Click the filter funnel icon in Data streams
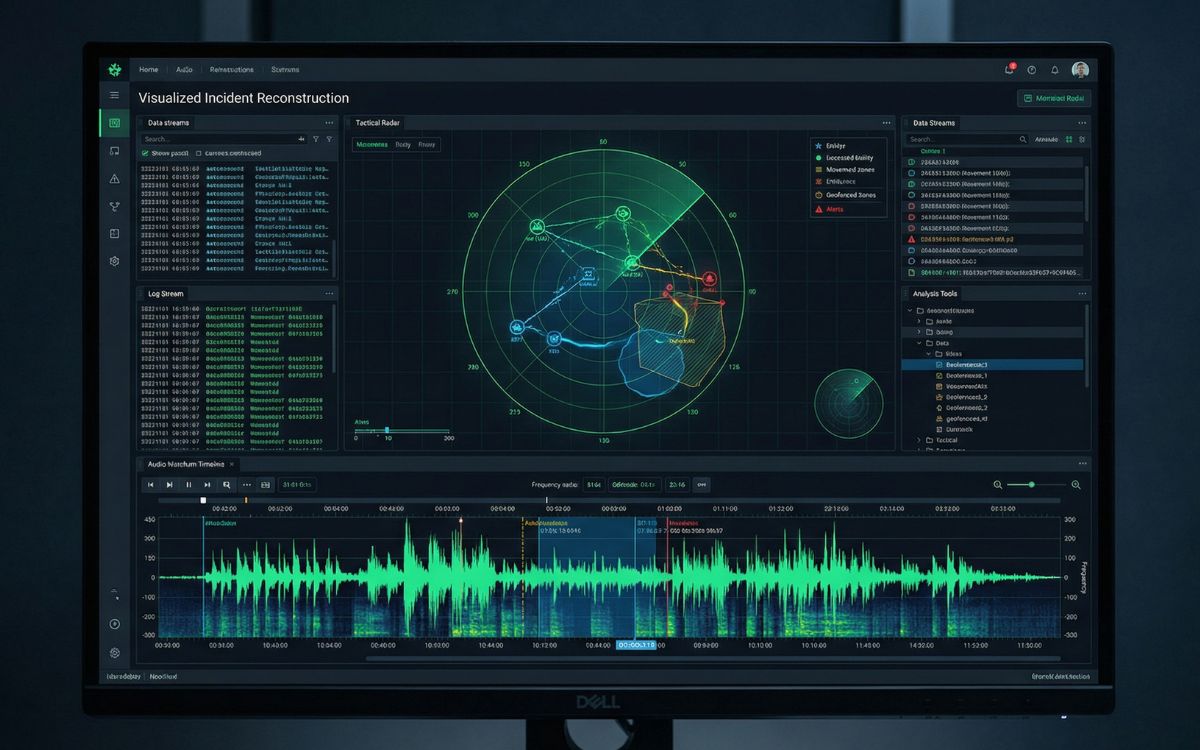 316,140
